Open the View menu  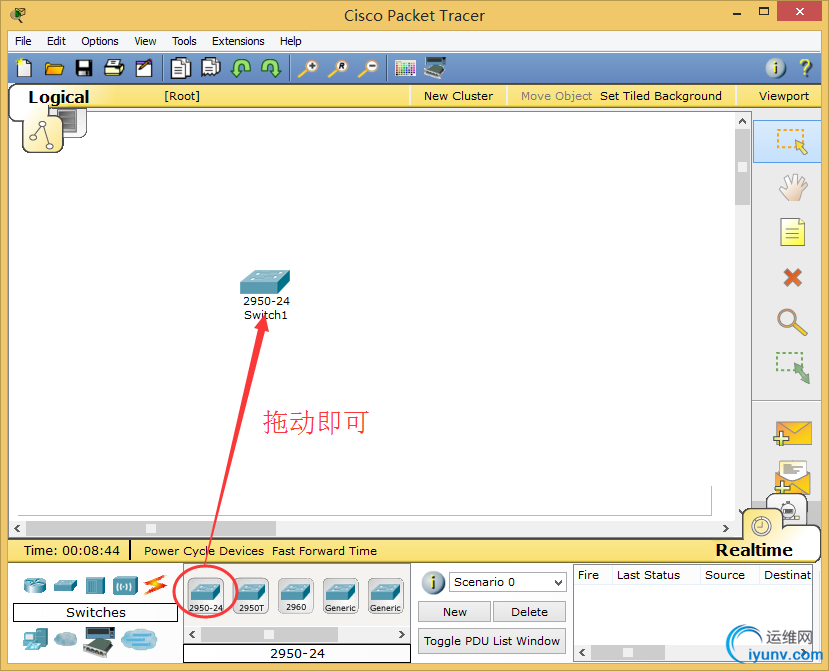coord(145,41)
